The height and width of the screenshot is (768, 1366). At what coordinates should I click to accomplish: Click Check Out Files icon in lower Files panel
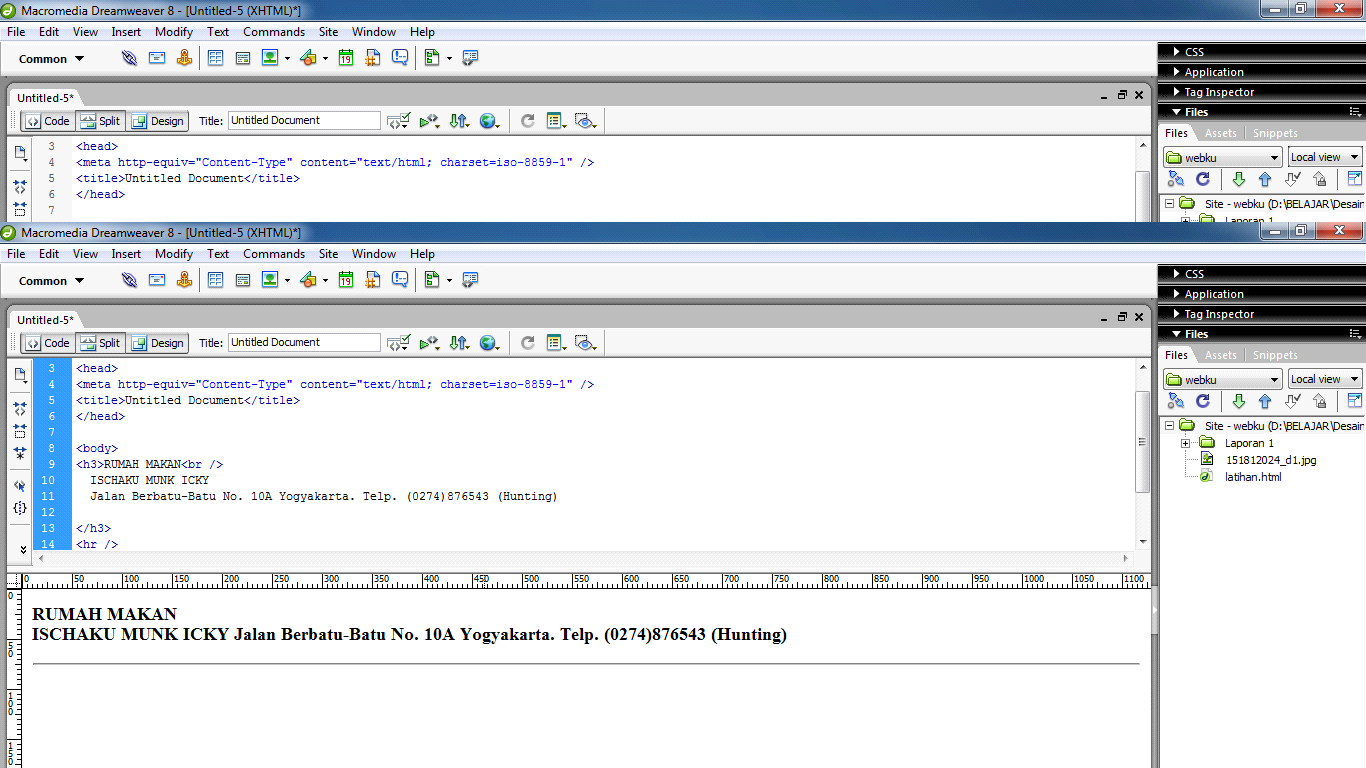pos(1293,401)
